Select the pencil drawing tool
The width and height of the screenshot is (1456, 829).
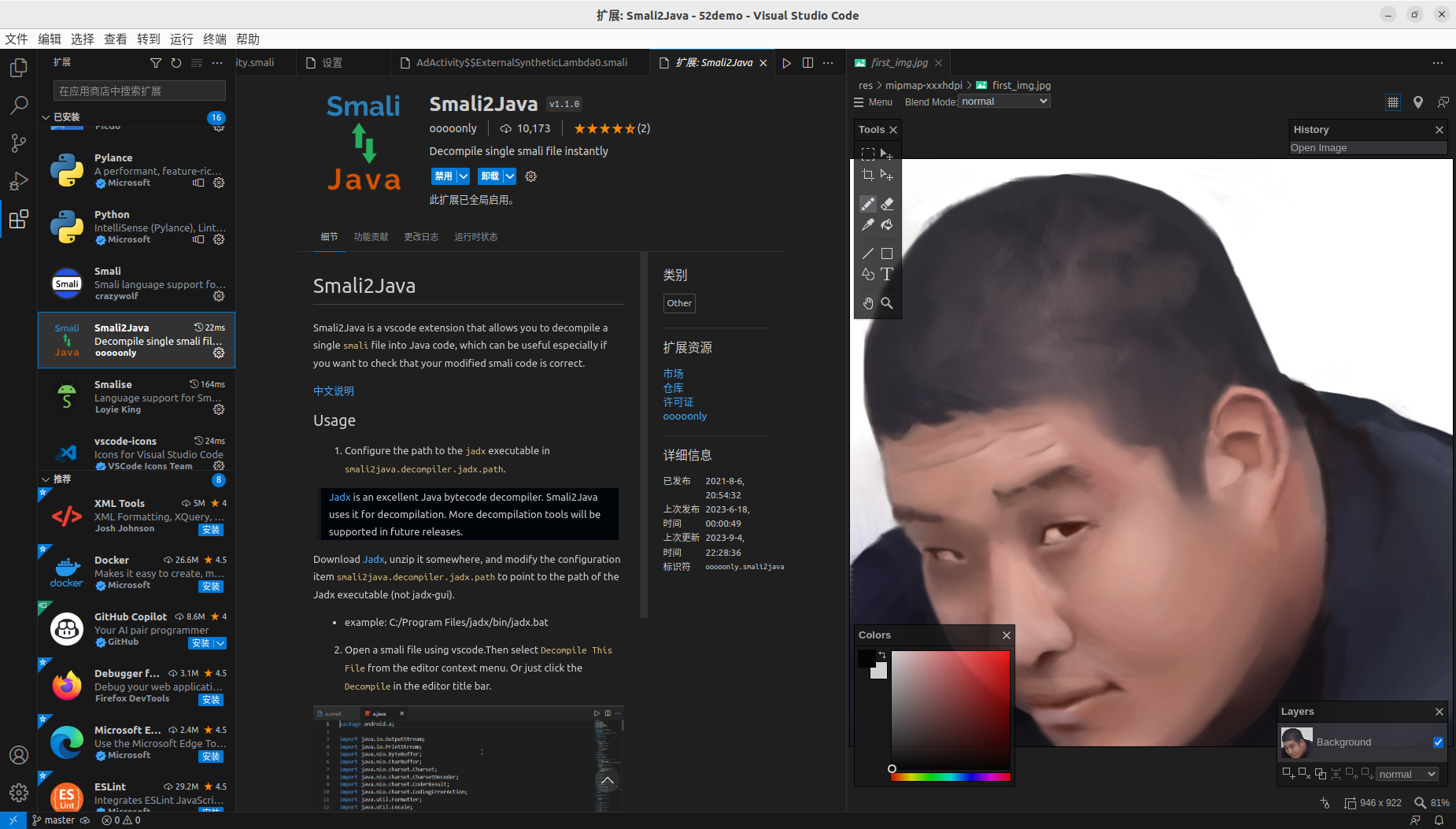867,204
